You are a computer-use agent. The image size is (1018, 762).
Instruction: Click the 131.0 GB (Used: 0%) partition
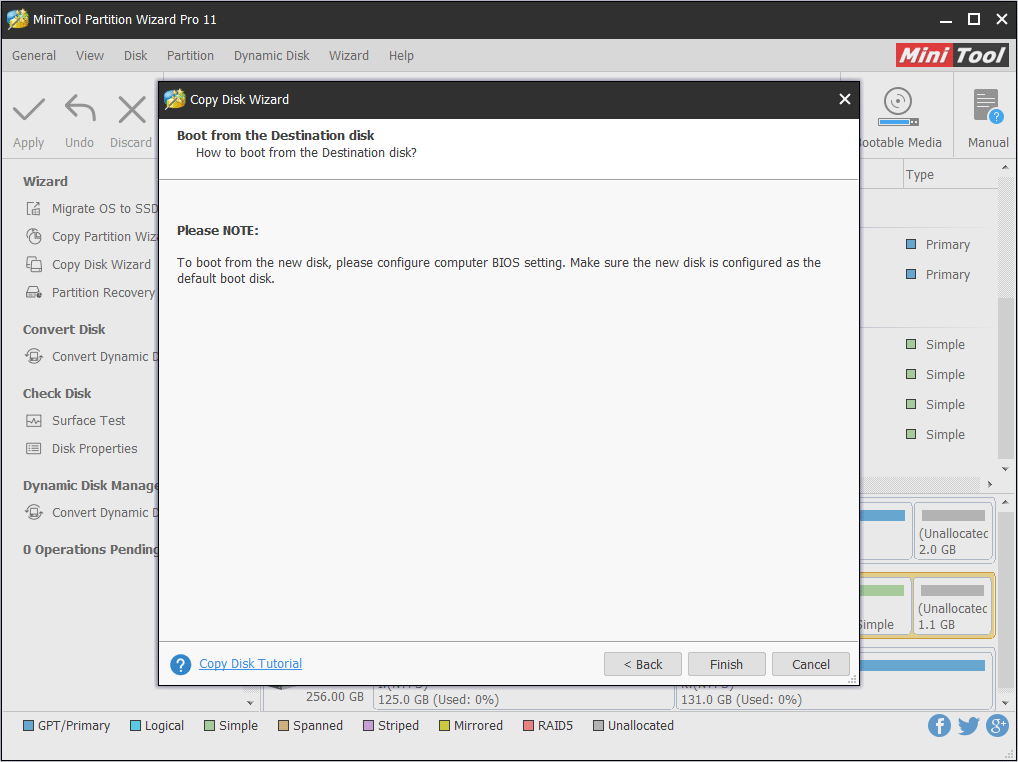click(741, 700)
